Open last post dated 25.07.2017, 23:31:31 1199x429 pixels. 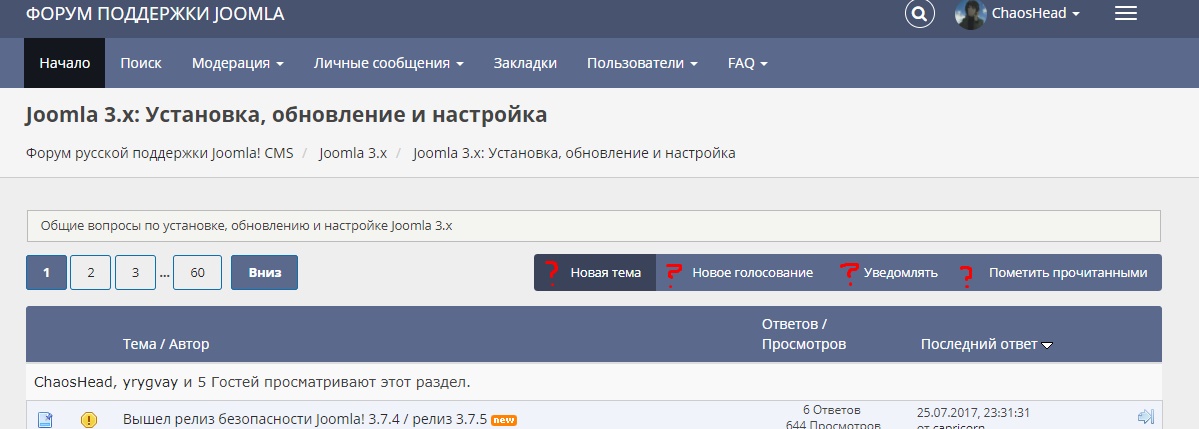(x=973, y=413)
